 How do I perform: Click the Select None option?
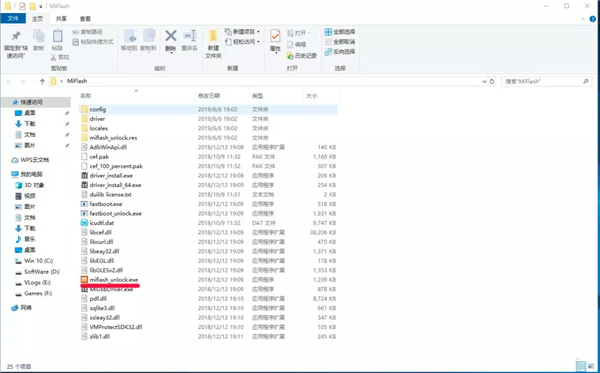(340, 42)
